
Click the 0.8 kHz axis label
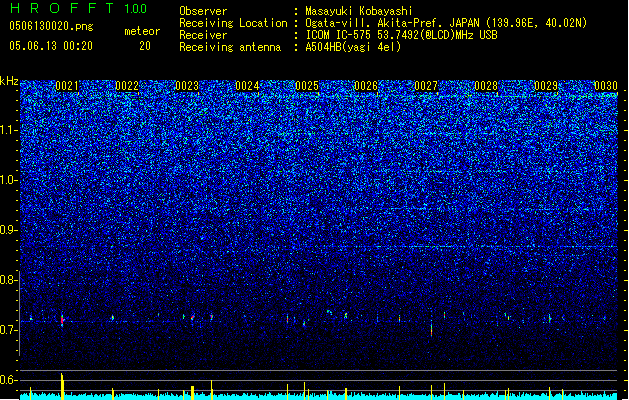coord(8,280)
